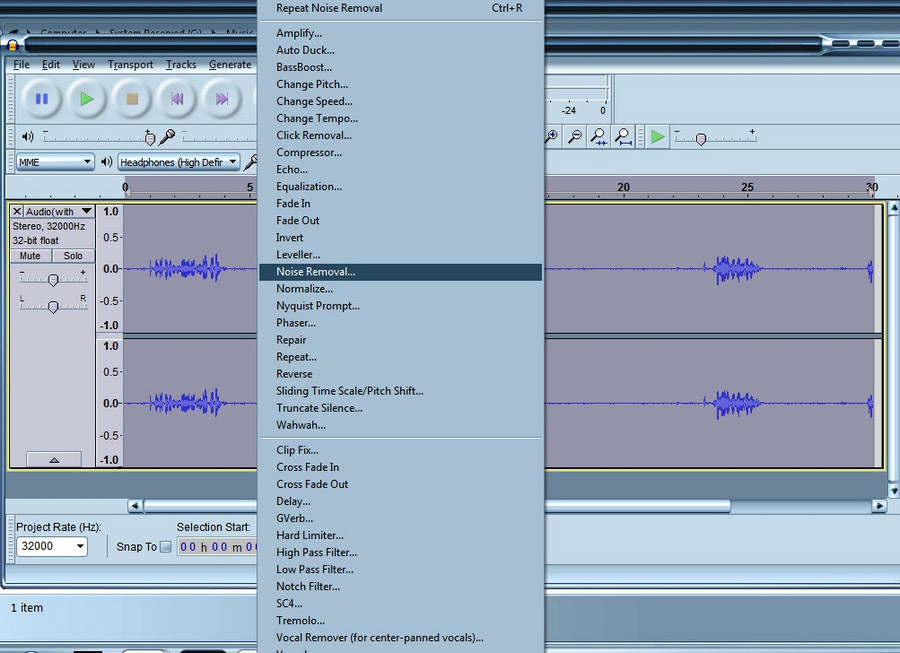The image size is (900, 653).
Task: Click the 25-second mark on the timeline ruler
Action: [x=747, y=187]
